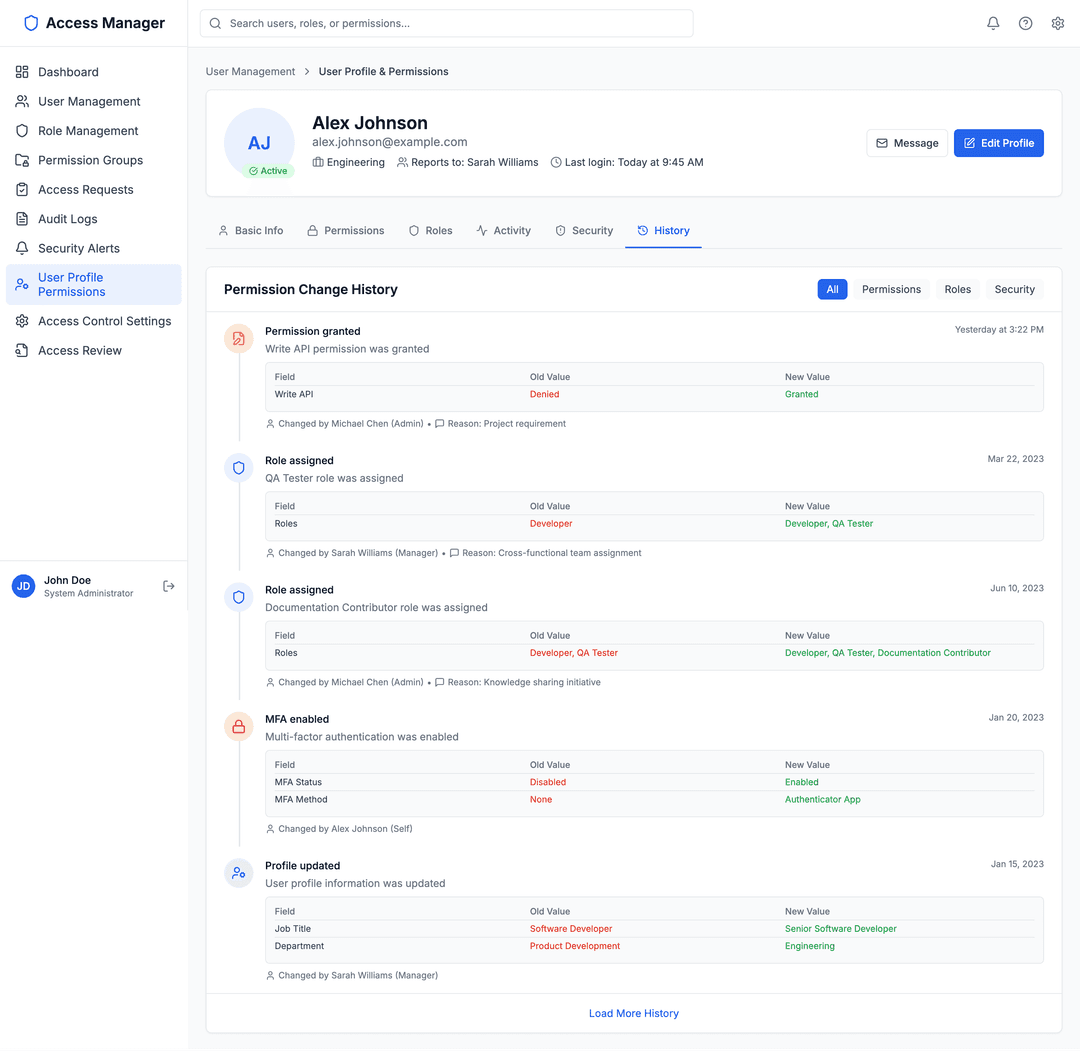Click the Access Manager shield logo
1080x1051 pixels.
click(31, 22)
